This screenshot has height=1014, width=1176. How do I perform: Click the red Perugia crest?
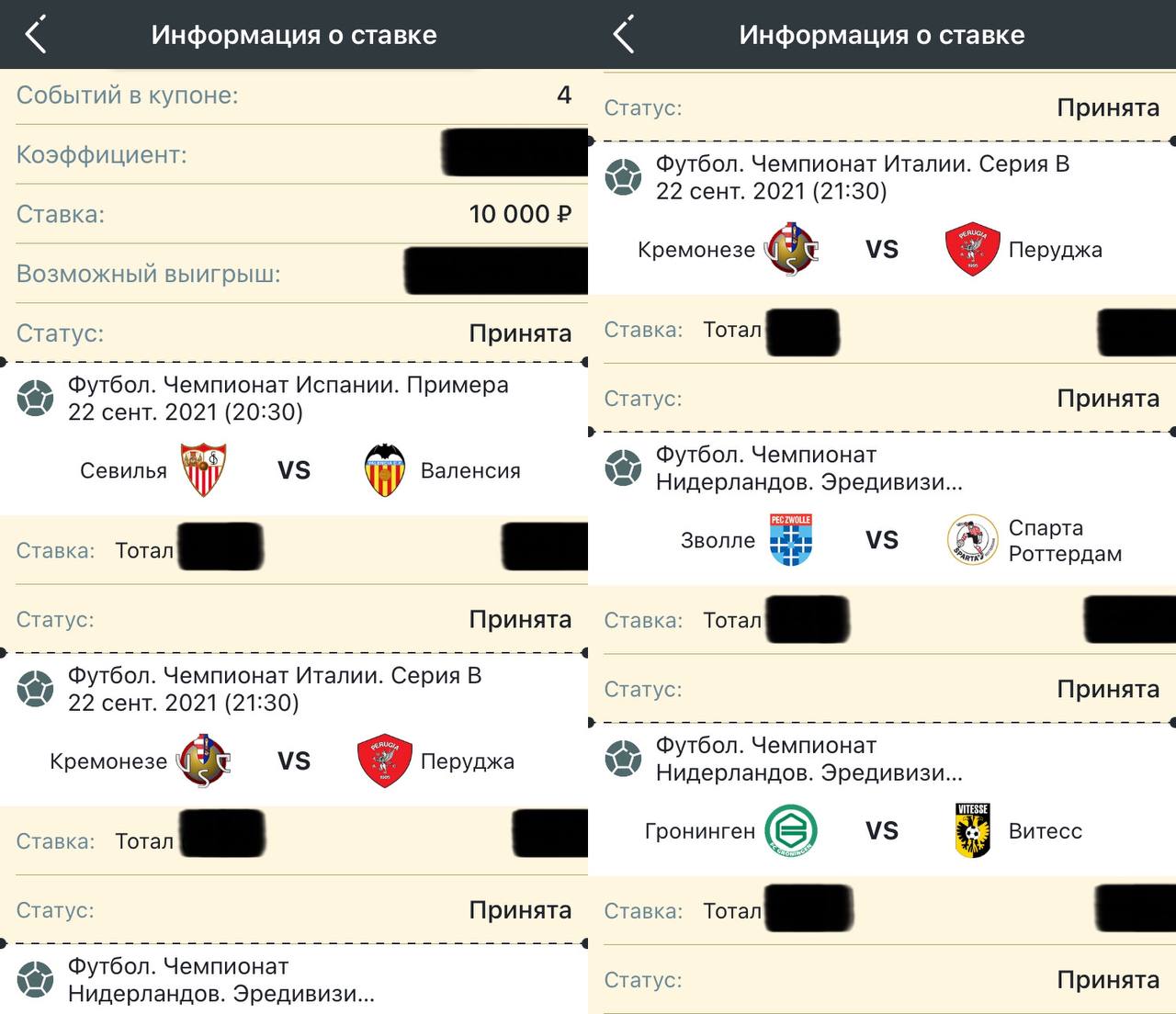[385, 761]
